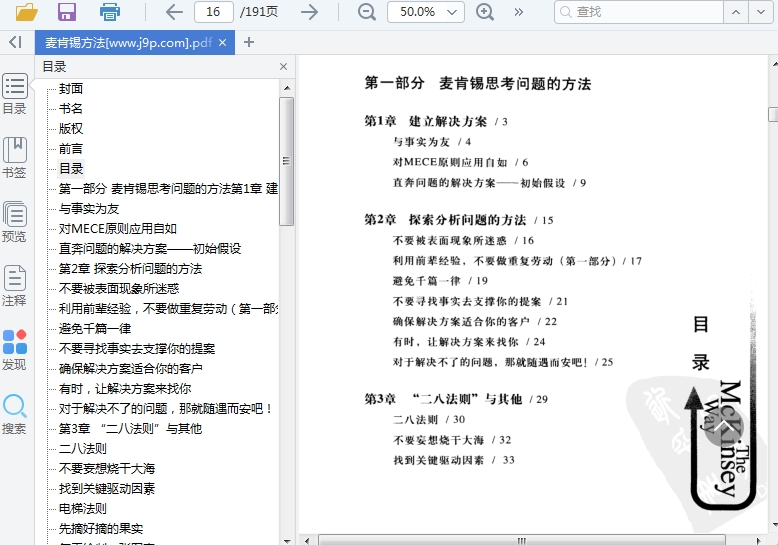Jump to 找到关键驱动因素 outline entry

click(107, 488)
